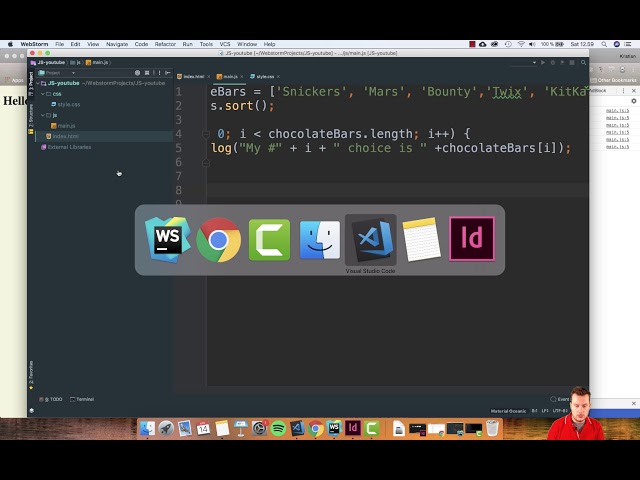Collapse the css folder
The image size is (640, 480).
coord(43,94)
